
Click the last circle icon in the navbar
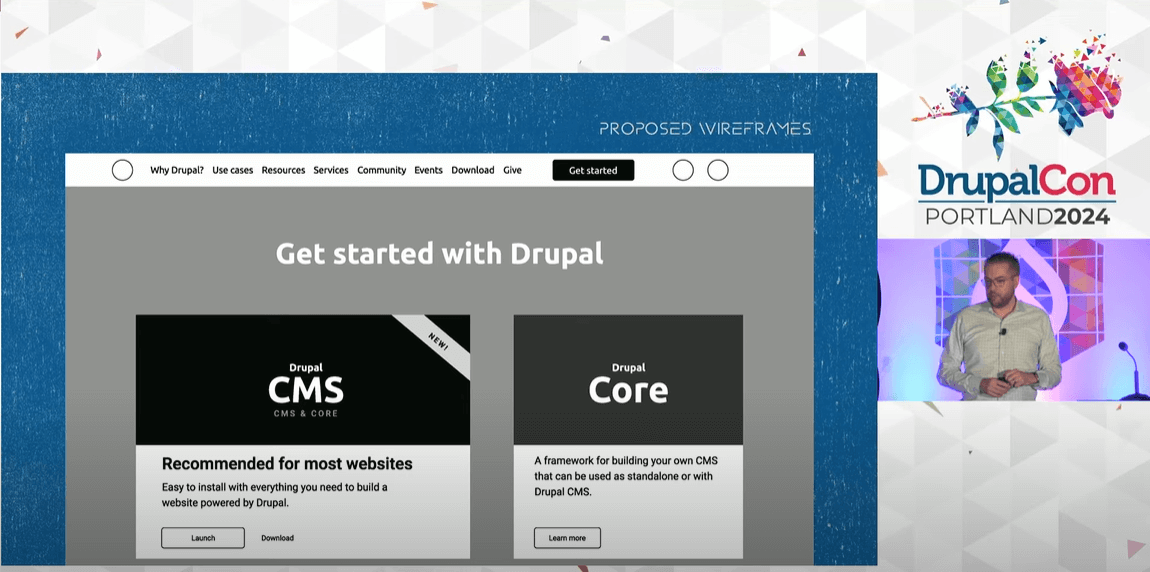[x=717, y=170]
